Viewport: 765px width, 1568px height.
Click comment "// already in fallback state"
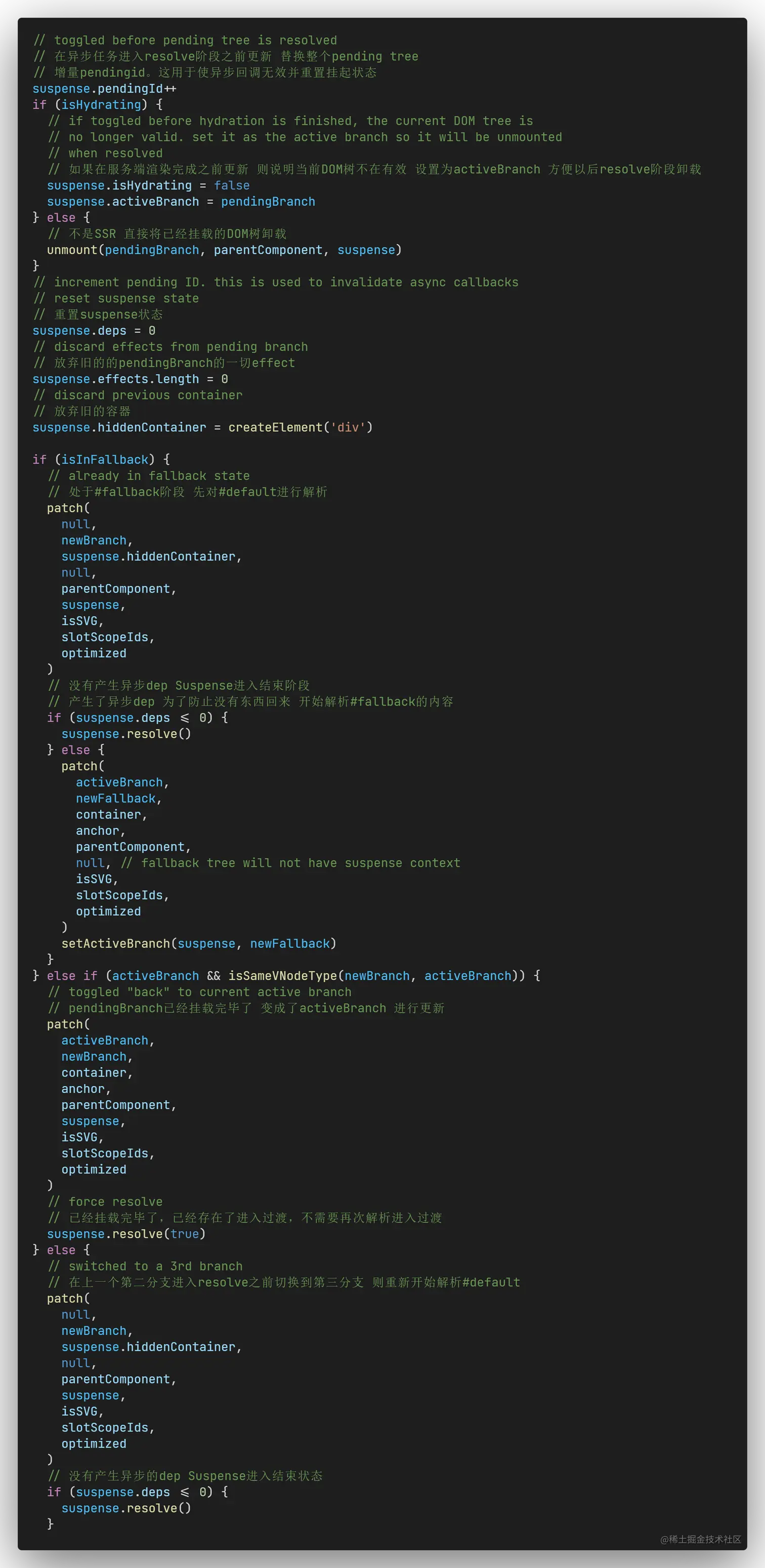coord(149,476)
